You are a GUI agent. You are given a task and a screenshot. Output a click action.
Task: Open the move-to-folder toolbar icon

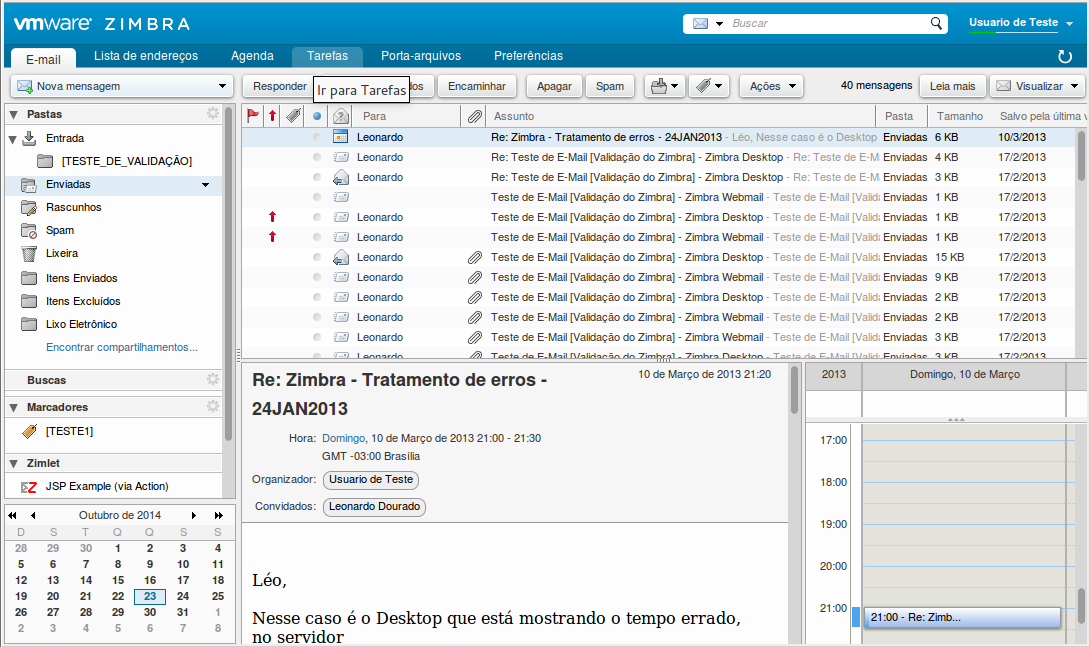pos(665,86)
